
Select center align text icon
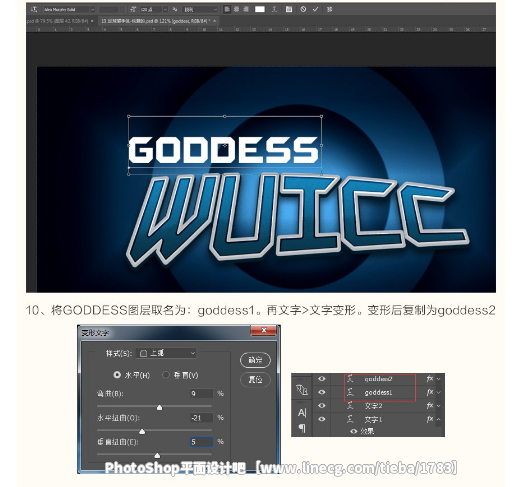point(236,9)
